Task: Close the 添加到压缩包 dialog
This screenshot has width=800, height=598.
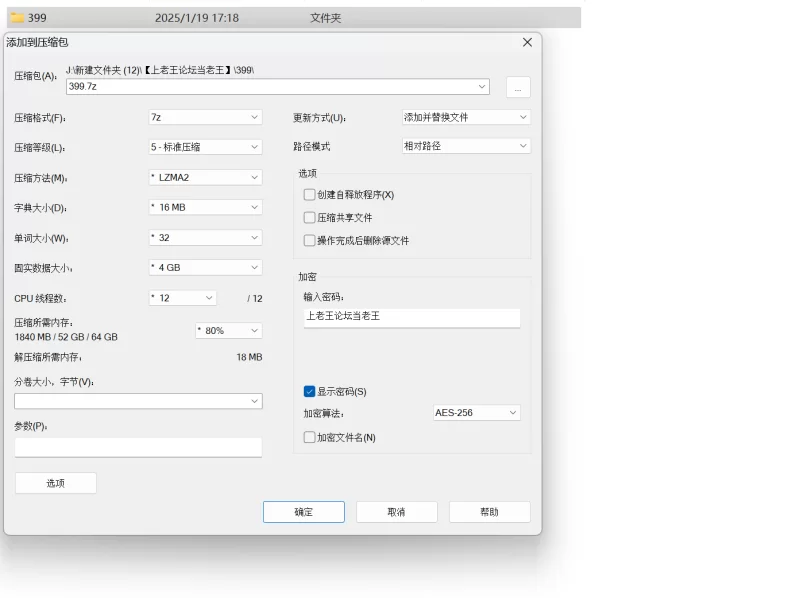Action: click(x=527, y=42)
